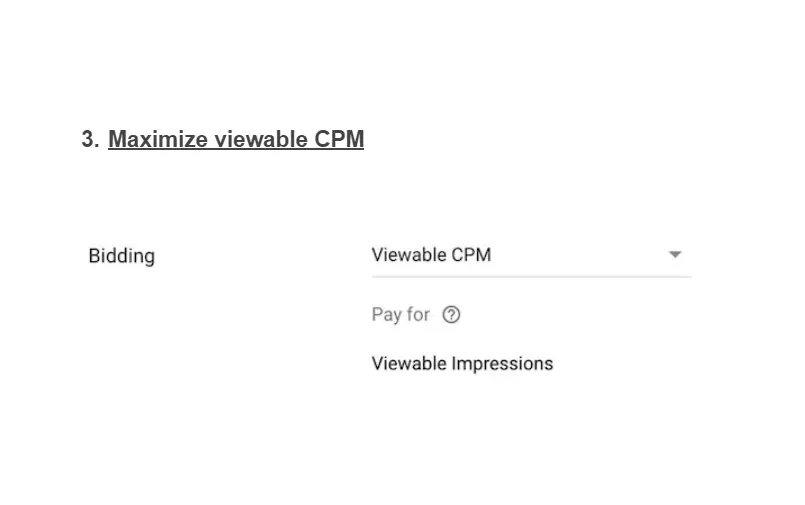Viewport: 805px width, 505px height.
Task: Click the word Pay in Pay for
Action: click(x=387, y=315)
